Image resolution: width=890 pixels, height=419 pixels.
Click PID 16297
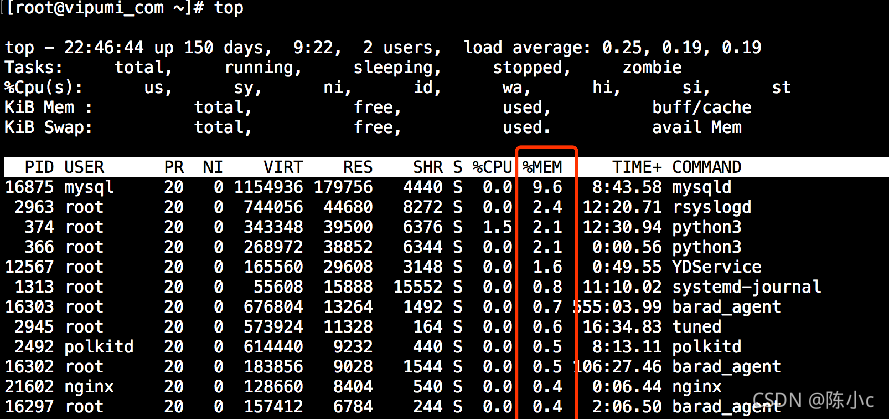click(30, 407)
